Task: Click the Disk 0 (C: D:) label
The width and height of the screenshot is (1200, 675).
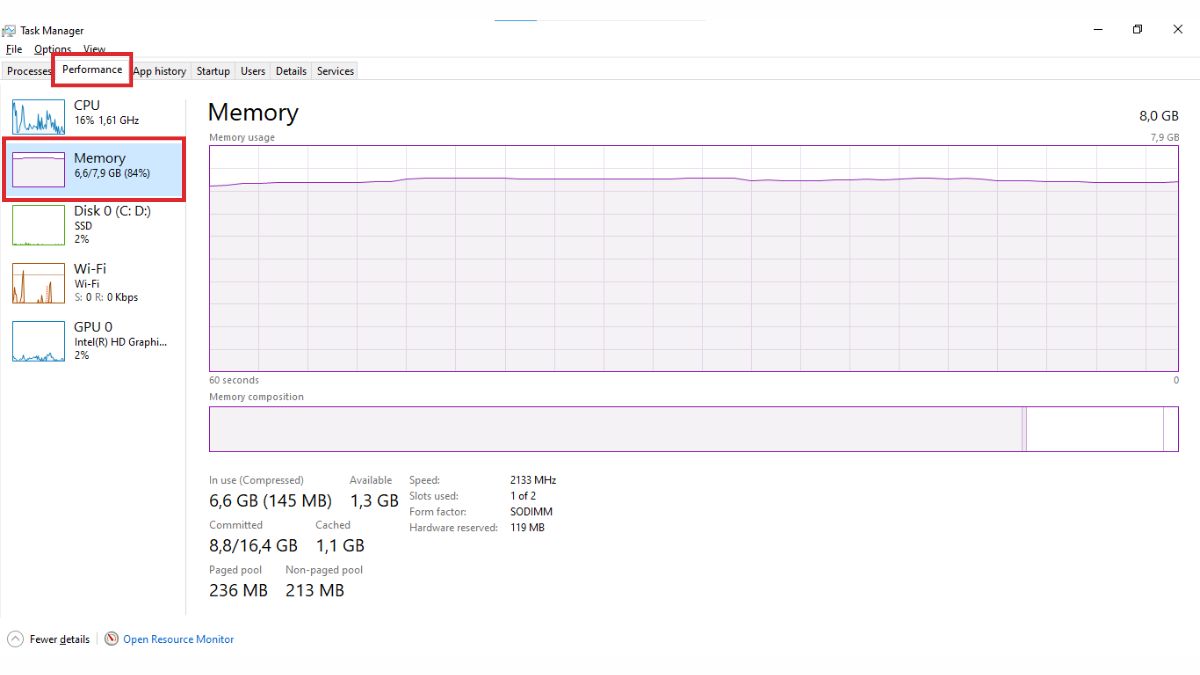Action: [x=112, y=211]
